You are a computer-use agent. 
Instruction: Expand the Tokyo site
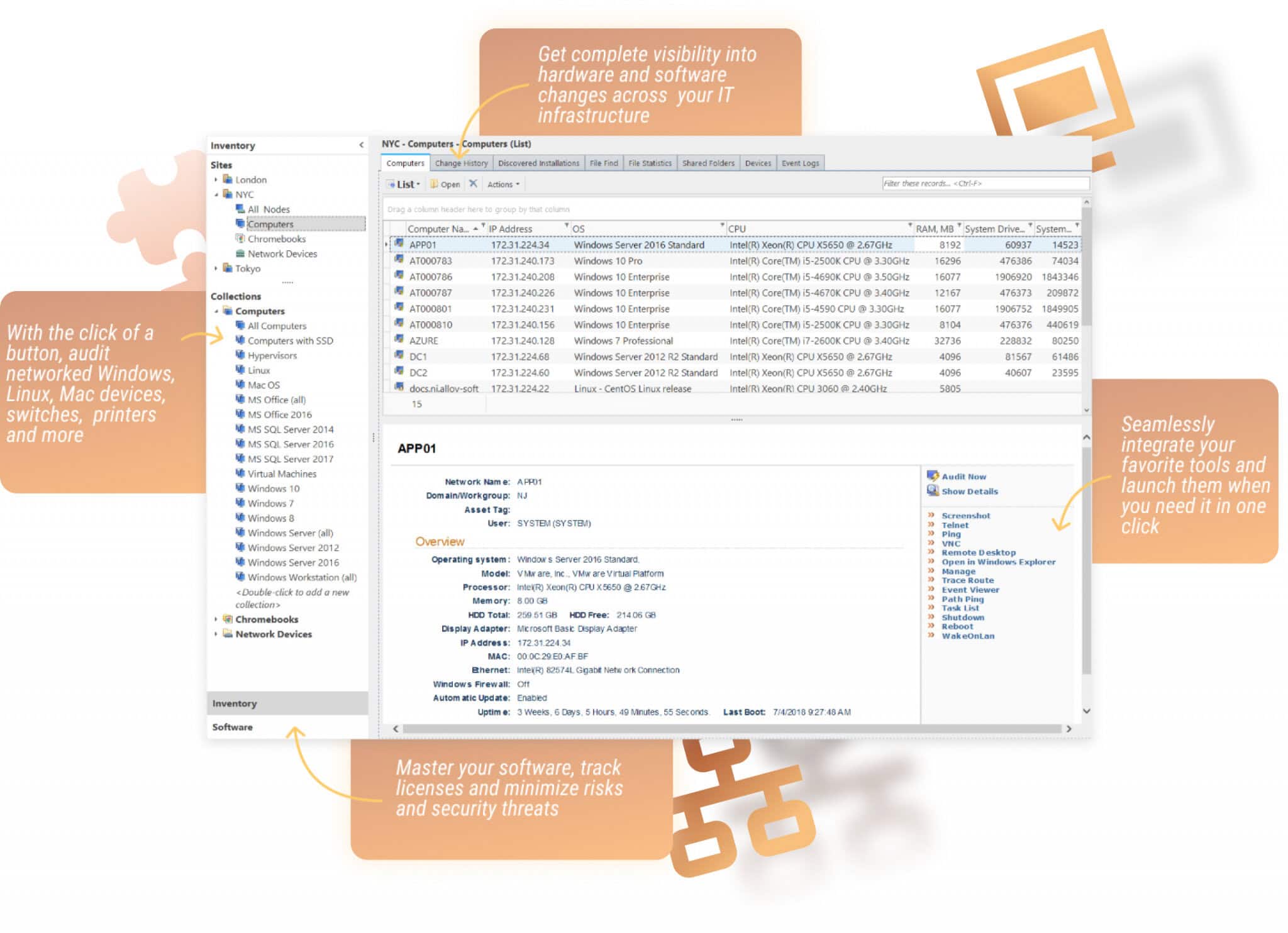216,268
